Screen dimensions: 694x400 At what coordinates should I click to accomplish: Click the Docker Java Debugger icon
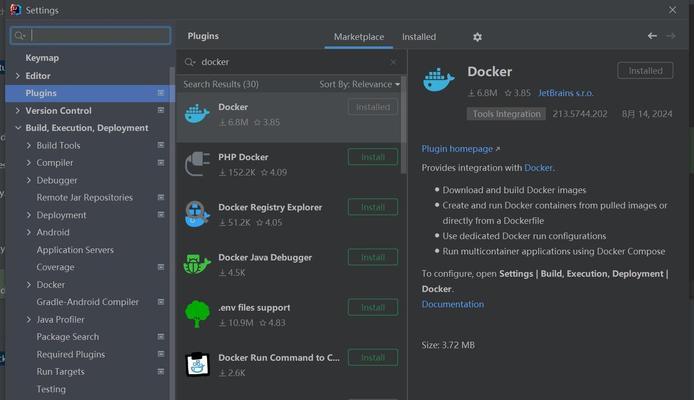pos(197,264)
